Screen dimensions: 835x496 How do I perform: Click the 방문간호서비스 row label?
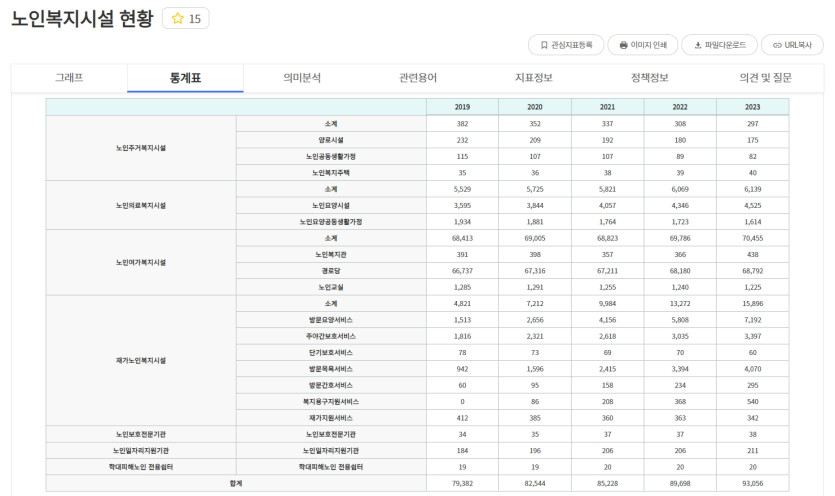coord(331,385)
